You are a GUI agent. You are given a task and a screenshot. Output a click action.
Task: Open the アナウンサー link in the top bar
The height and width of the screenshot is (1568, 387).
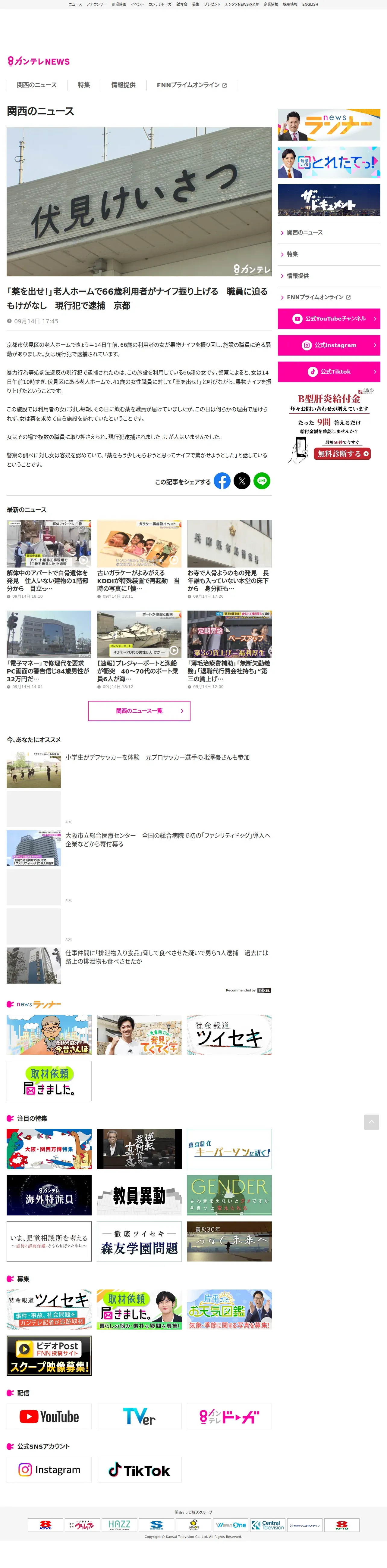(96, 4)
